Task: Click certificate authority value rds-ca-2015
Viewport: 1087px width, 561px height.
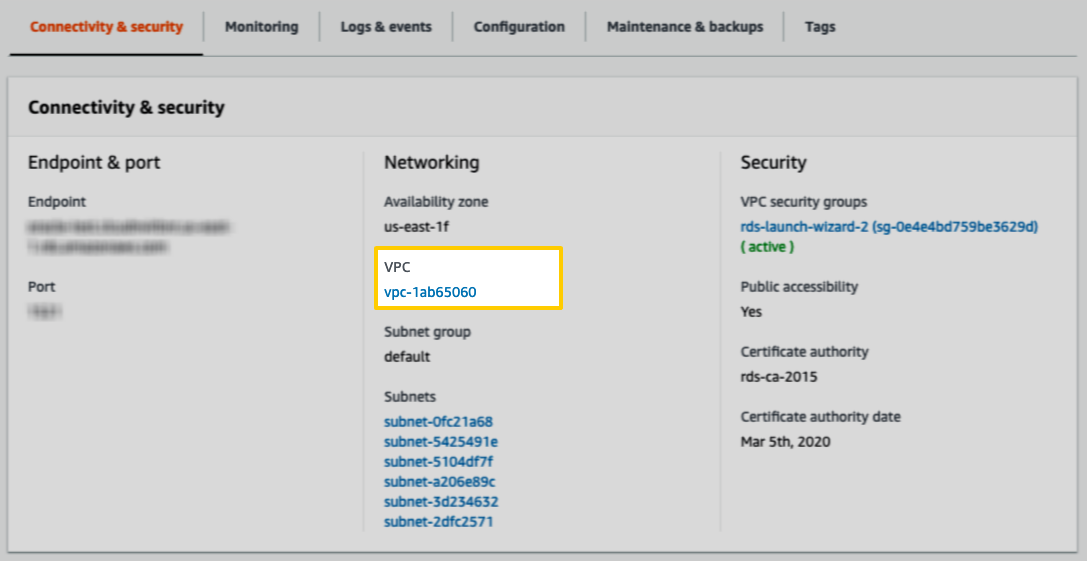Action: [779, 377]
